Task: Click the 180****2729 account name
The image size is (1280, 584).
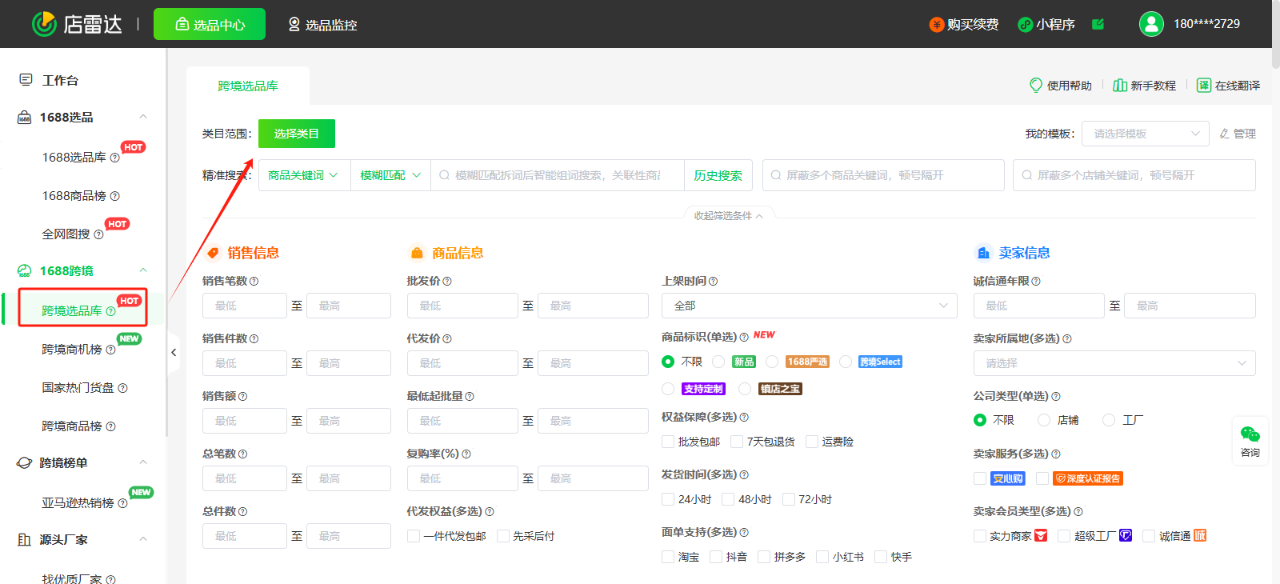Action: [1207, 24]
